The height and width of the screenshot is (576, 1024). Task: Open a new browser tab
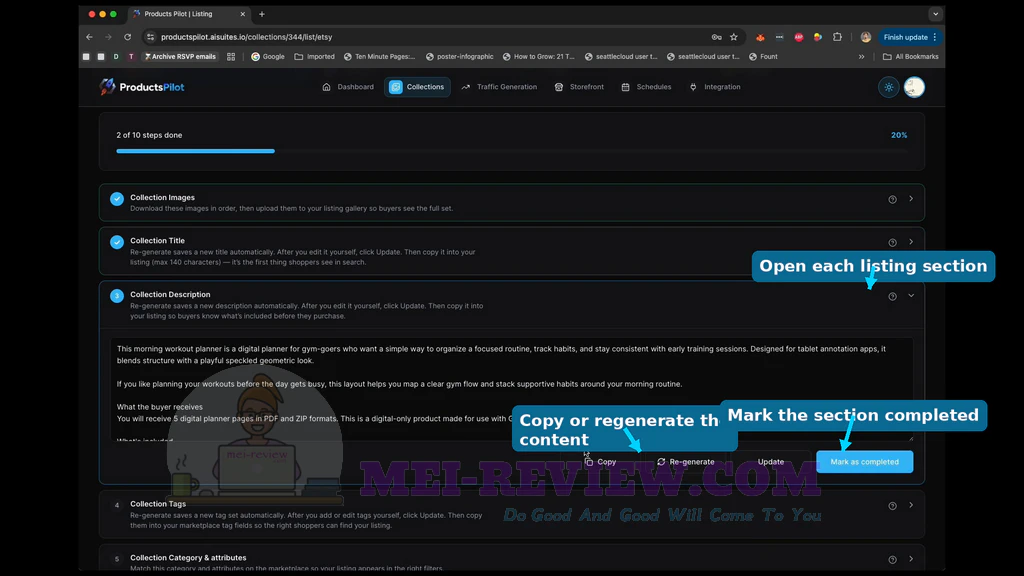(x=262, y=14)
